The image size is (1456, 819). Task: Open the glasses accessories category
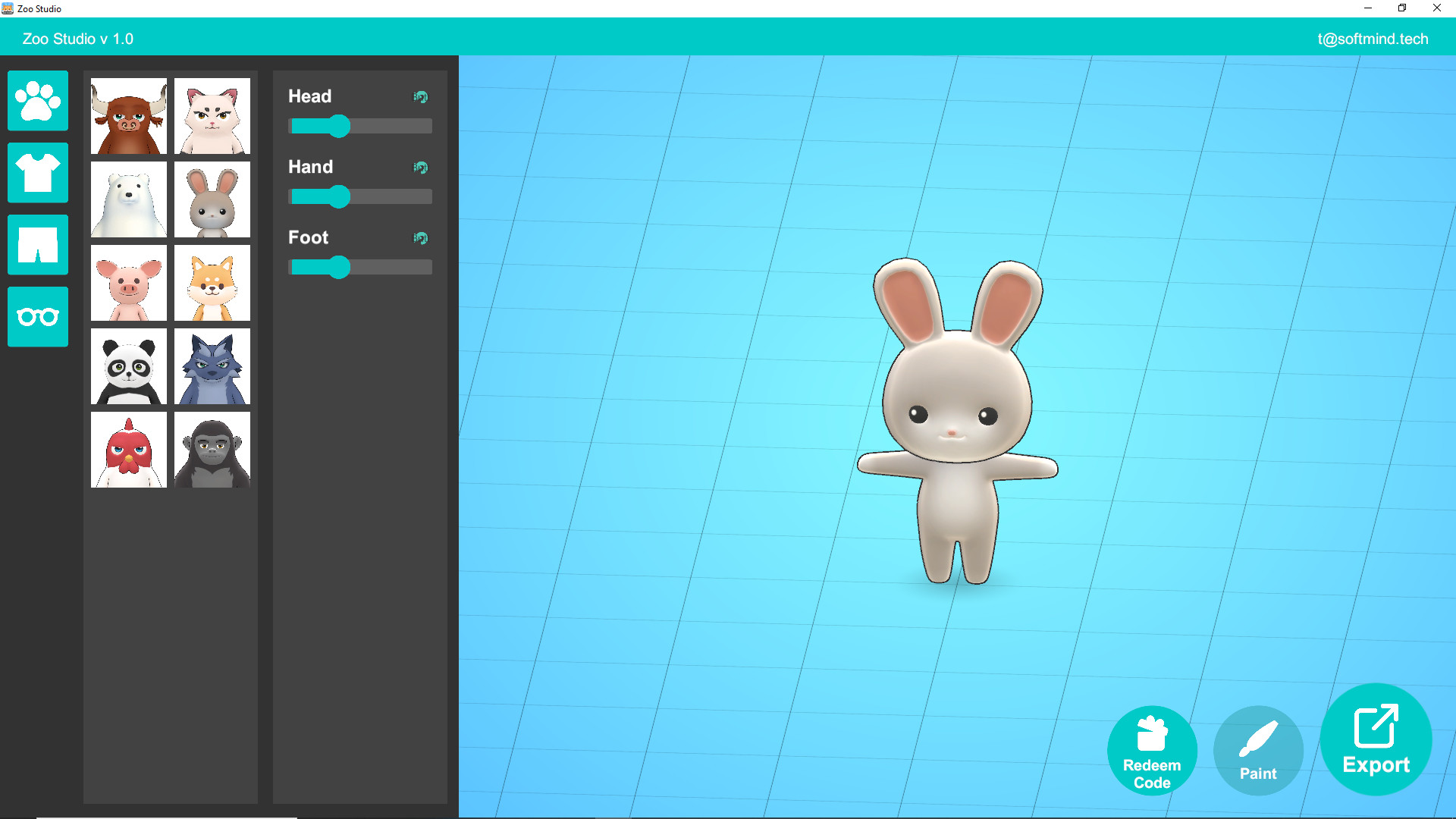37,316
